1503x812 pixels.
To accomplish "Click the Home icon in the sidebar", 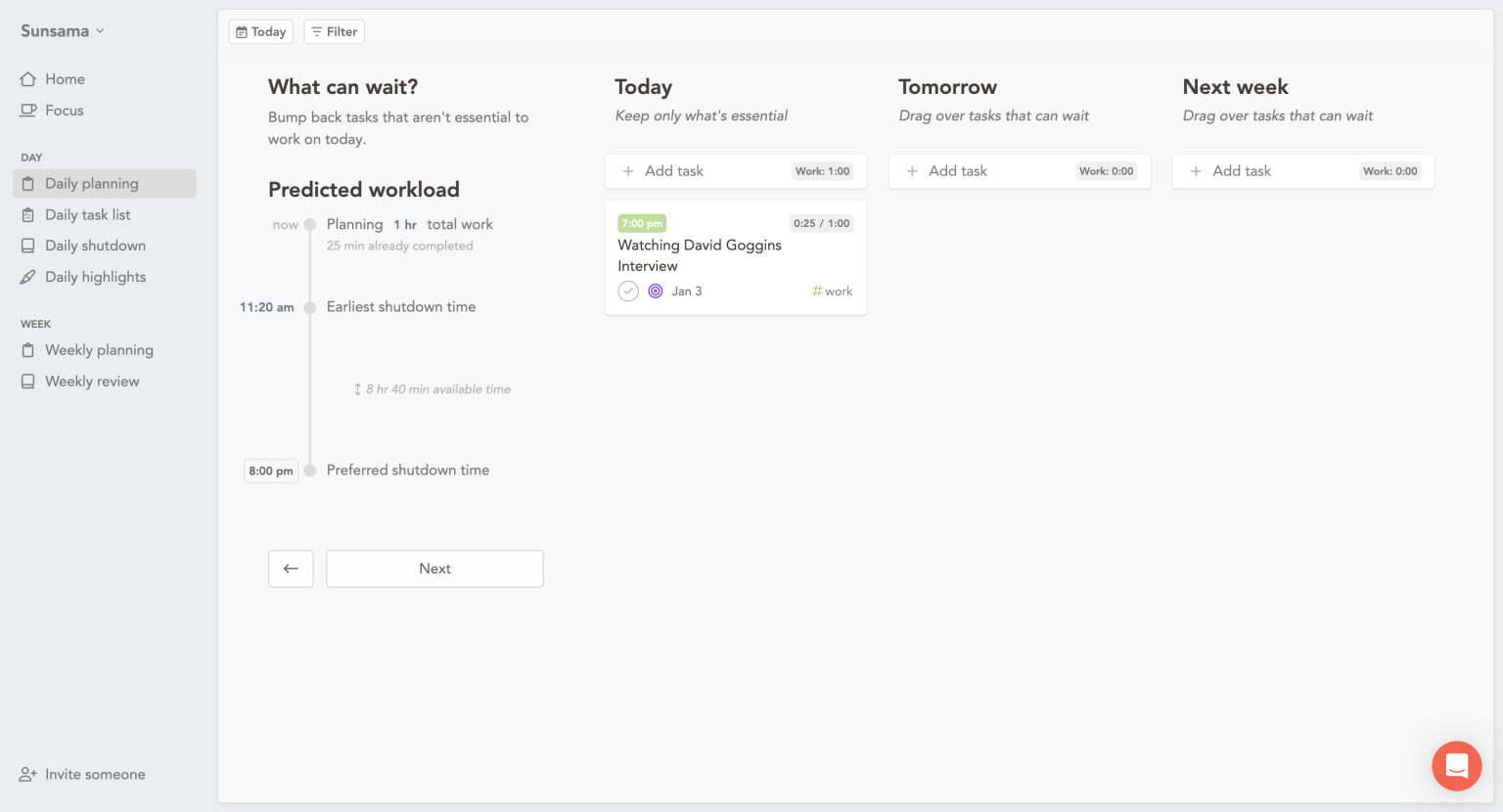I will coord(28,79).
